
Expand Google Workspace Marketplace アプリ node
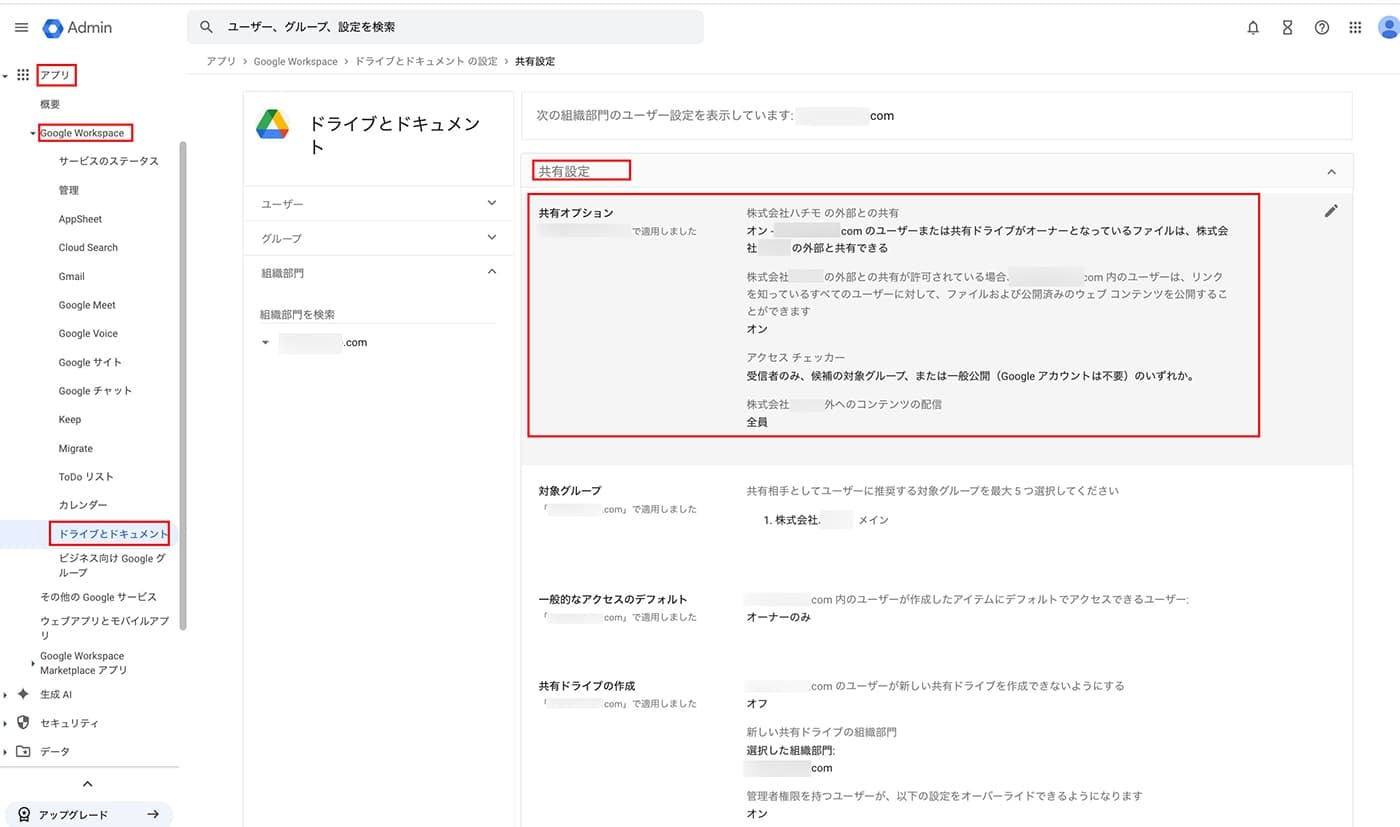coord(33,663)
